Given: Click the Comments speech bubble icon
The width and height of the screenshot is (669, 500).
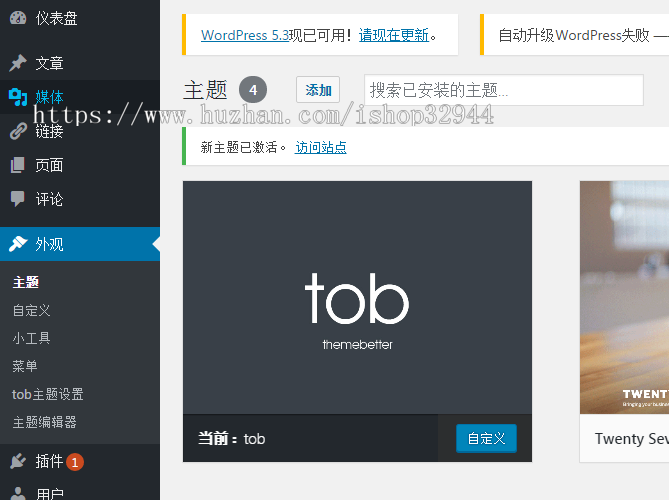Looking at the screenshot, I should (18, 199).
